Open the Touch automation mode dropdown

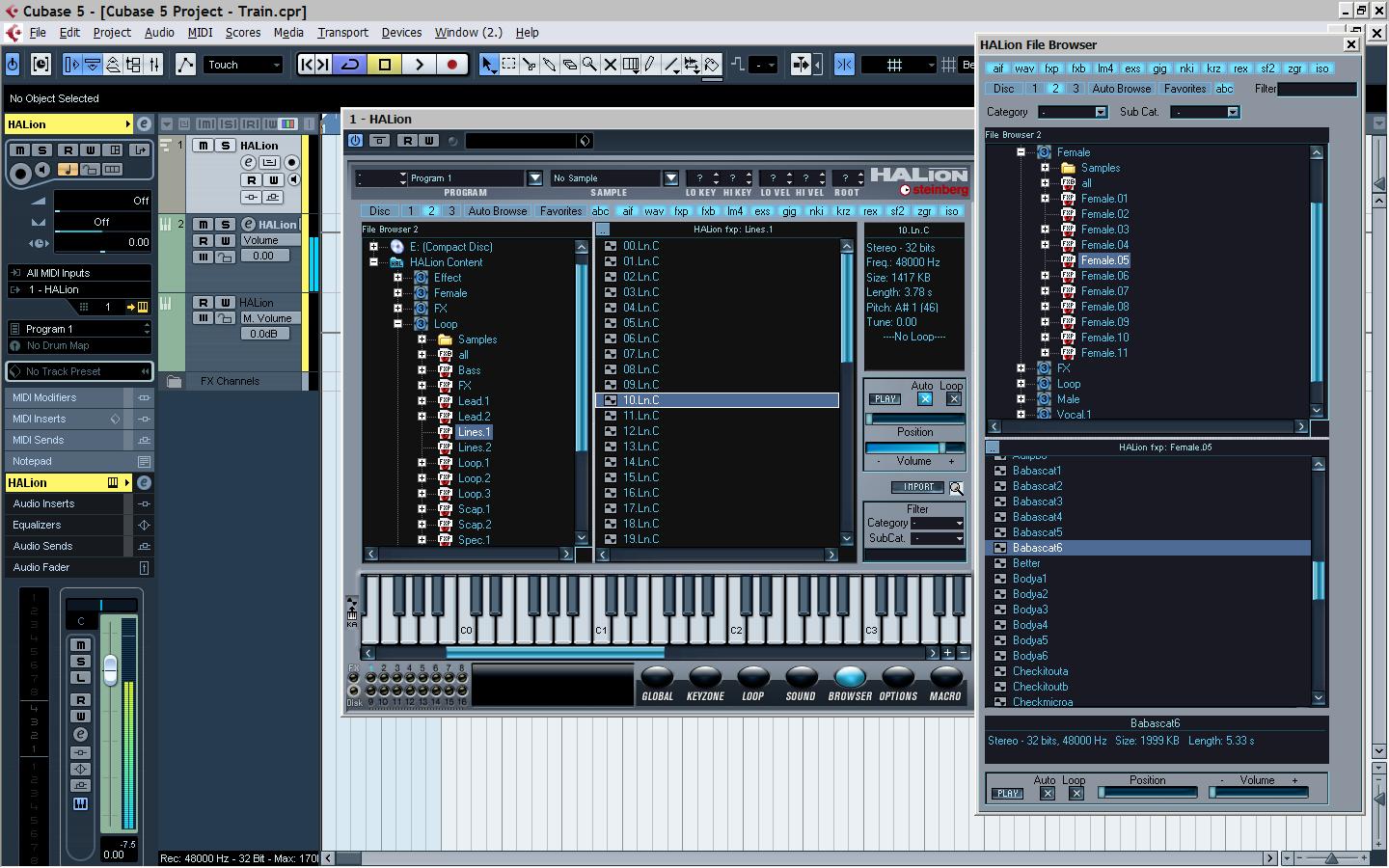(x=243, y=65)
